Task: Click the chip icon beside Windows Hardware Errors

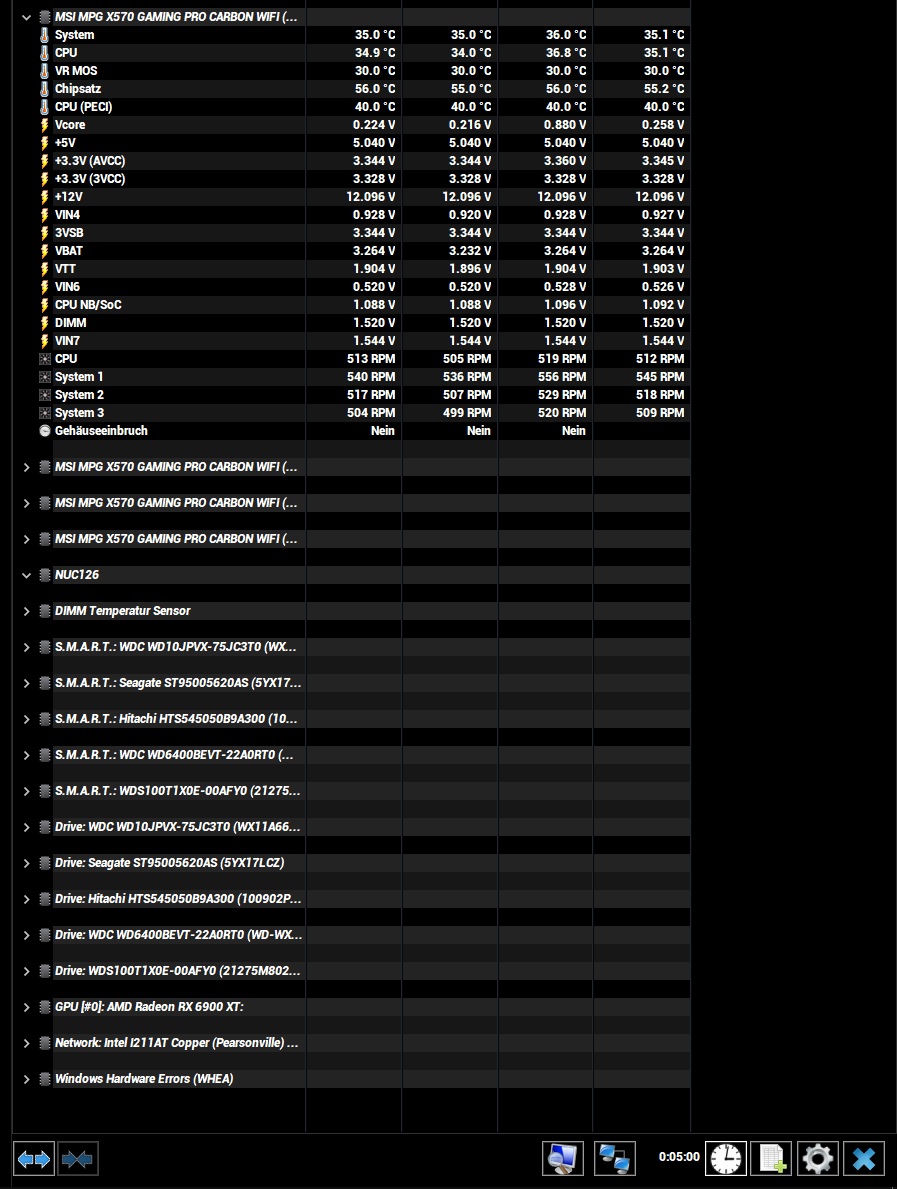Action: tap(45, 1079)
